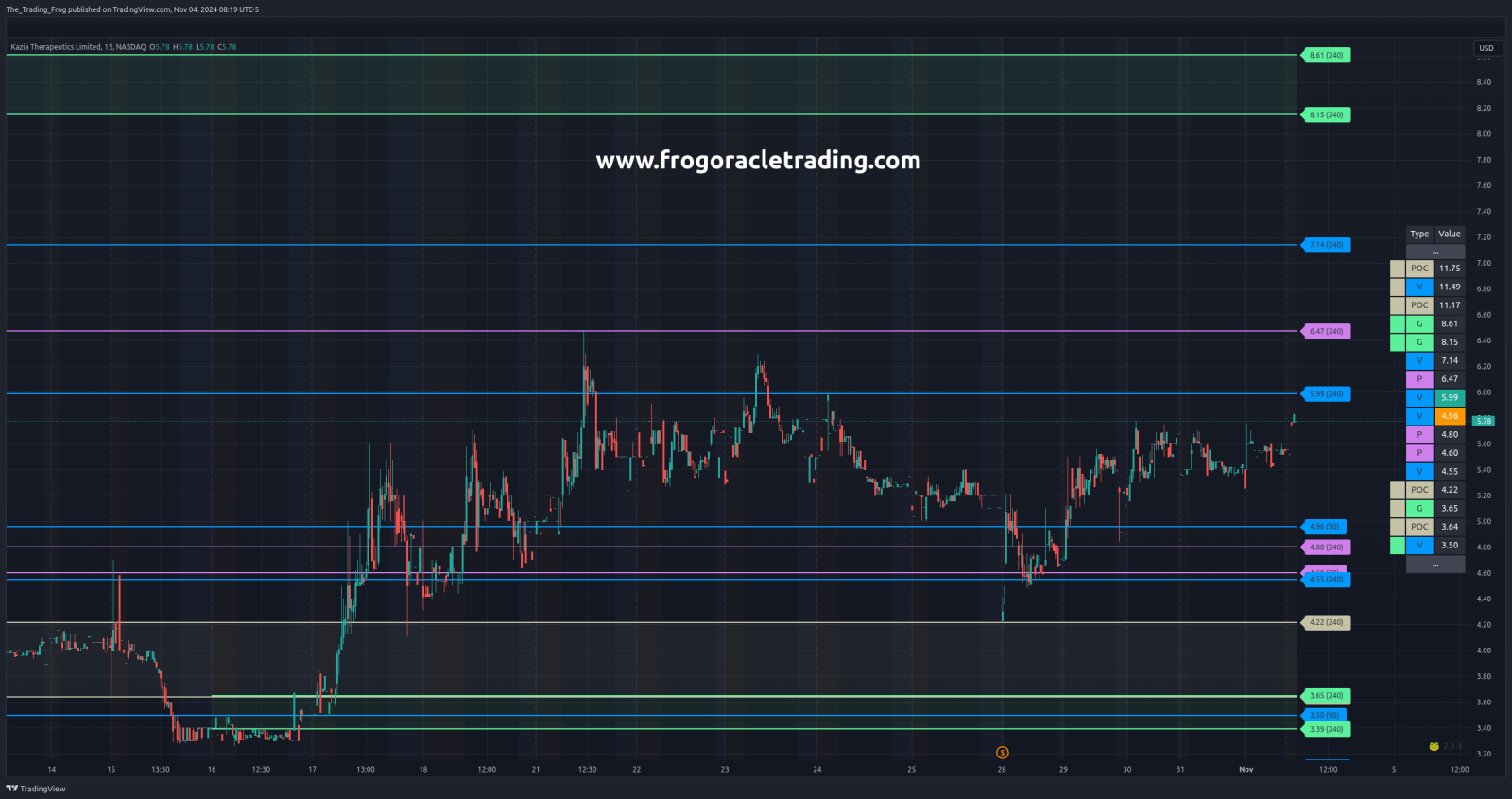Click the publisher line The_Trading_Frog at top
Viewport: 1512px width, 799px height.
[132, 9]
